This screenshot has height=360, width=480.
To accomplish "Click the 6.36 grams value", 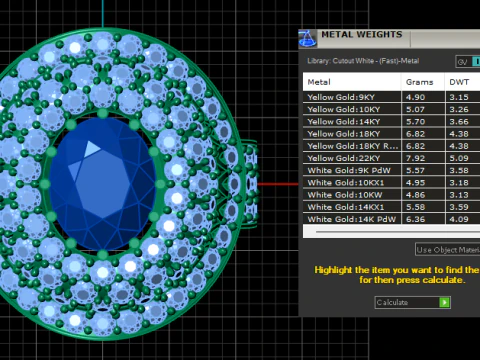I will (415, 219).
